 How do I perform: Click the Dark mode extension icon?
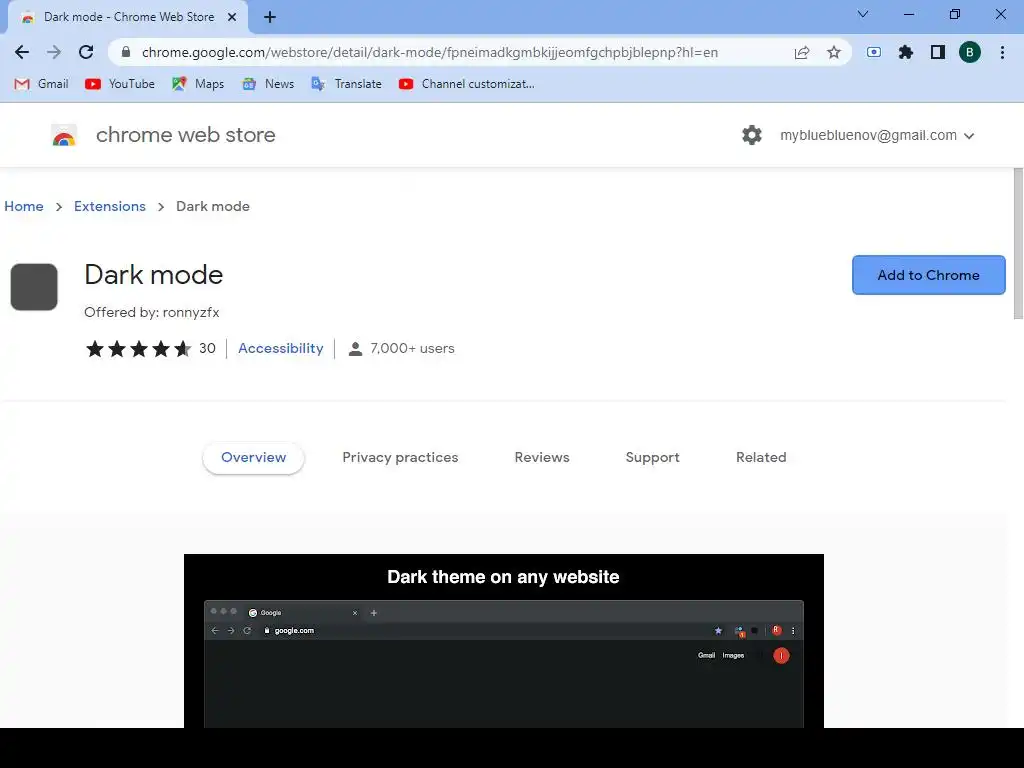pos(34,287)
